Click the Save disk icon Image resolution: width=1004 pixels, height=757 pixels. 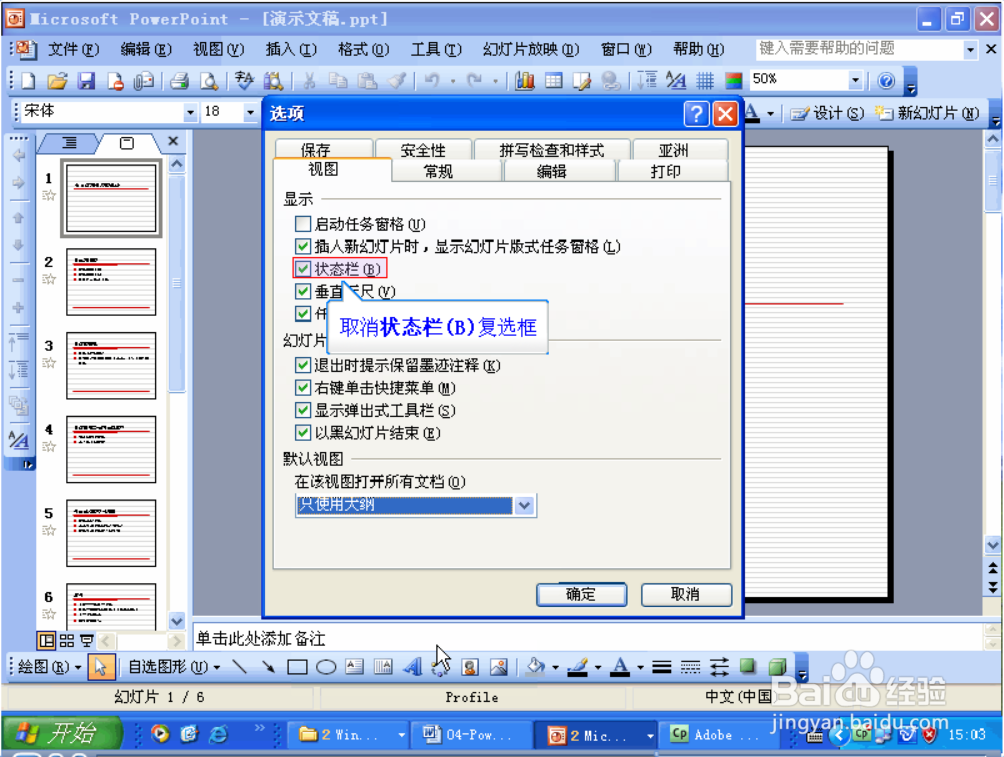pyautogui.click(x=86, y=81)
